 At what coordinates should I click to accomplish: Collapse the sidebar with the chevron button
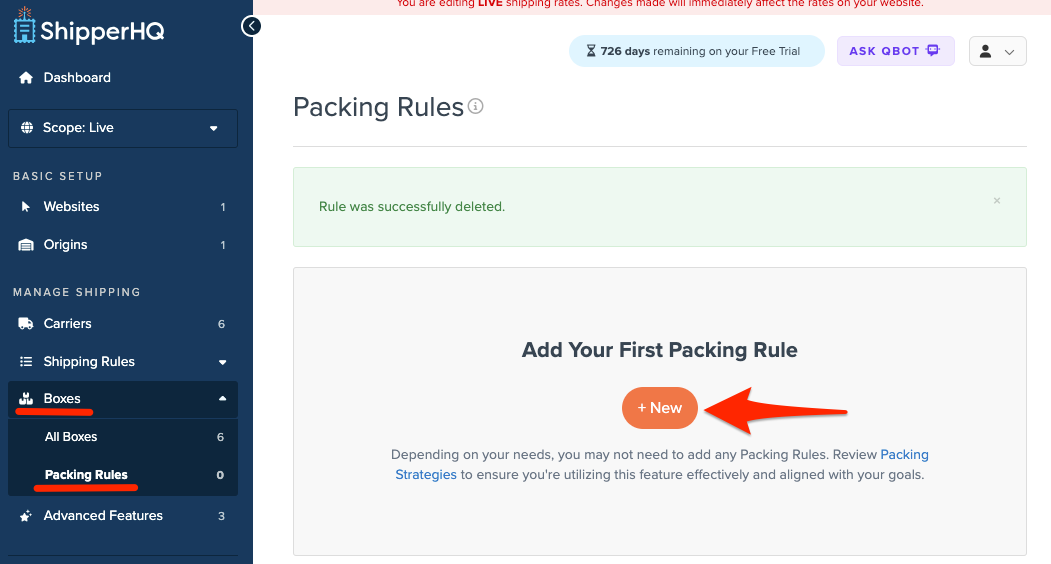click(251, 26)
